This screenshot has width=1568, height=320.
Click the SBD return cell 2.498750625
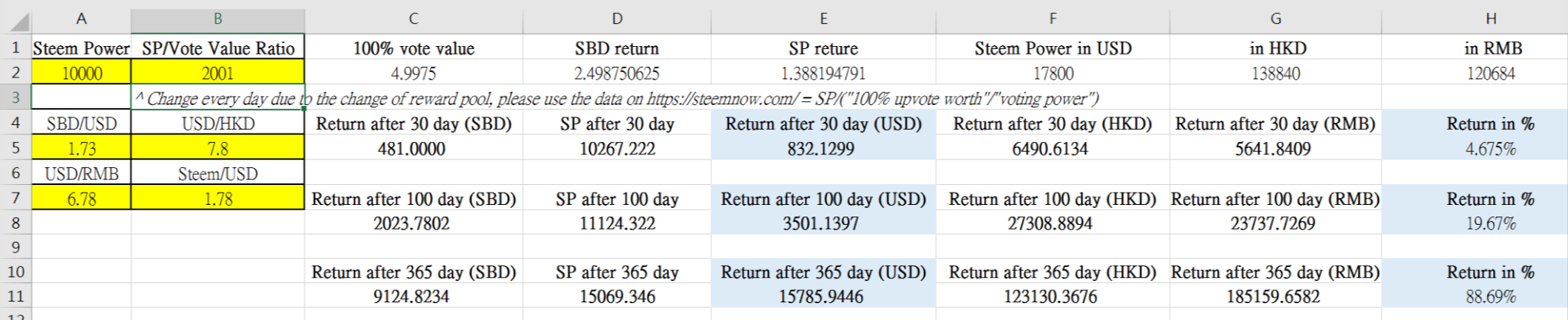(616, 73)
